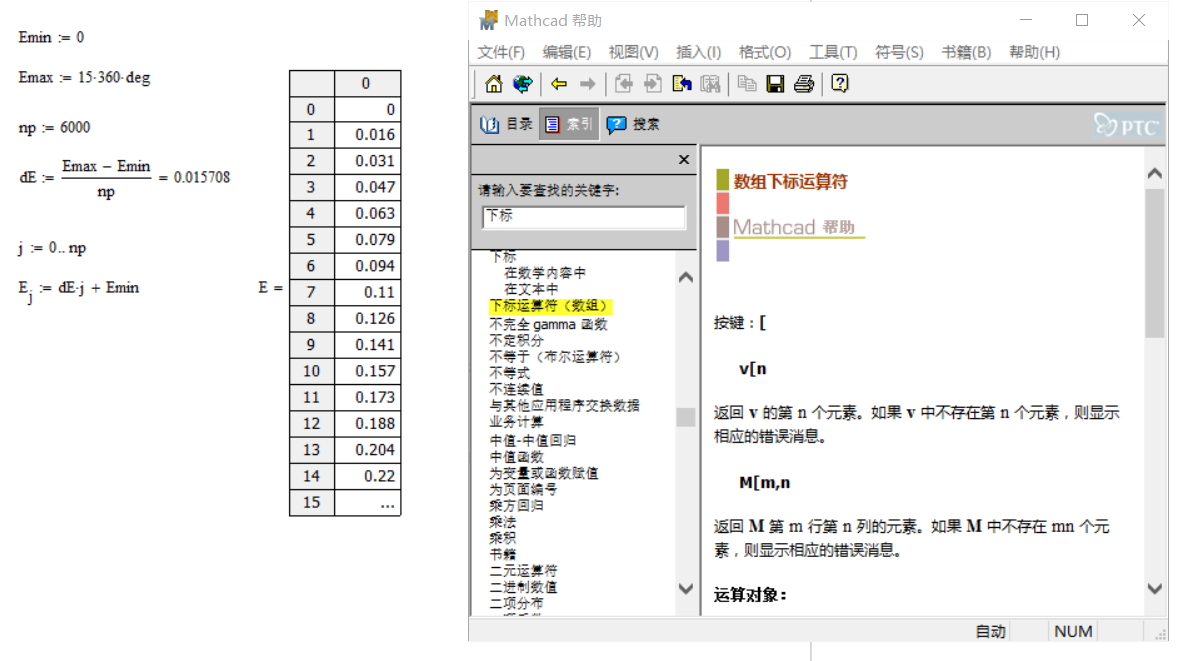
Task: Click next section page icon
Action: coord(652,84)
